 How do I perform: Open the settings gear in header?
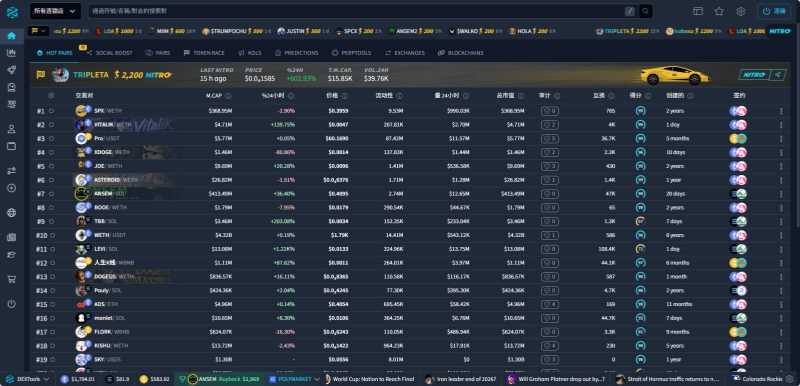point(740,11)
